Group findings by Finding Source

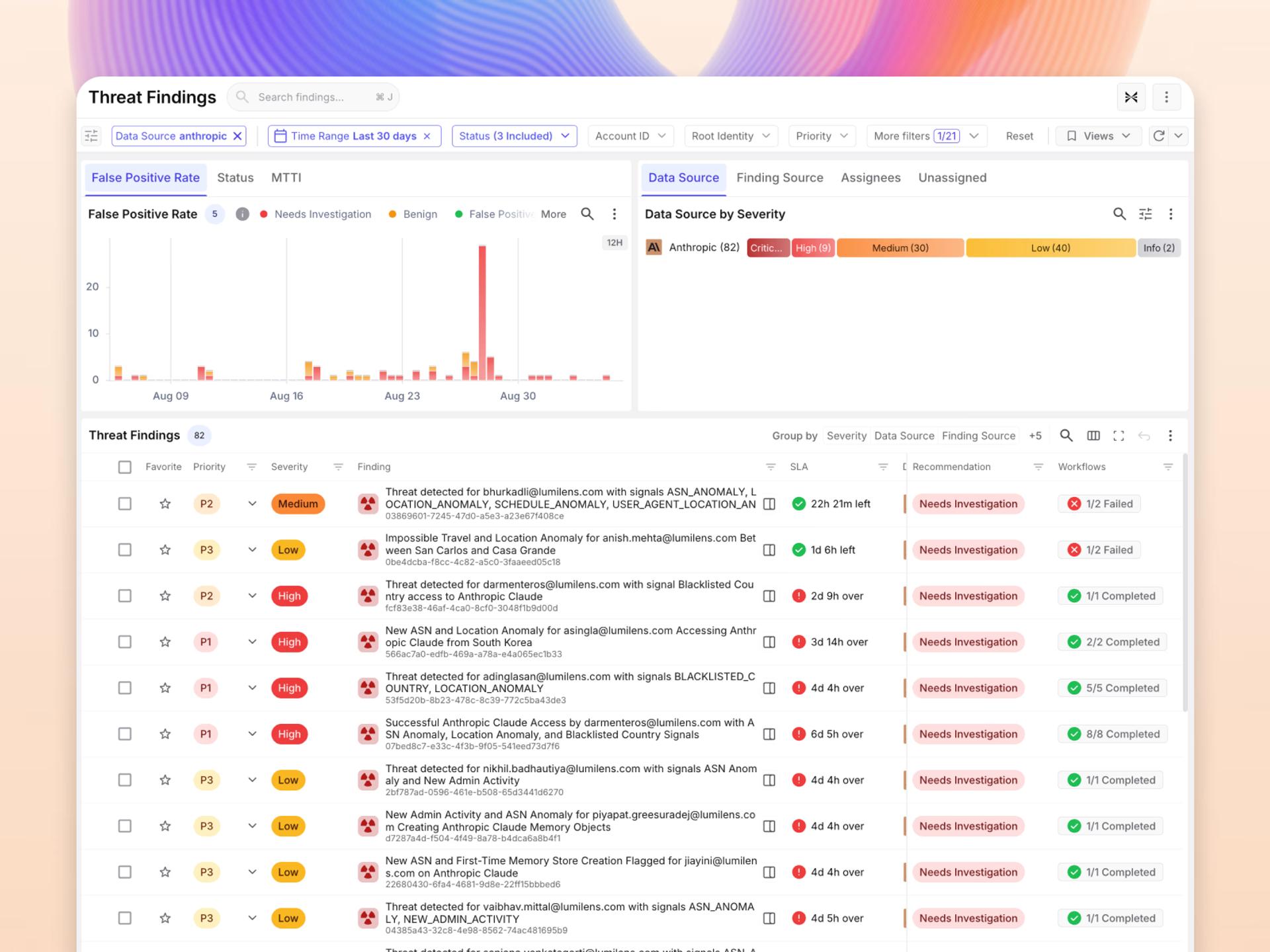point(978,436)
